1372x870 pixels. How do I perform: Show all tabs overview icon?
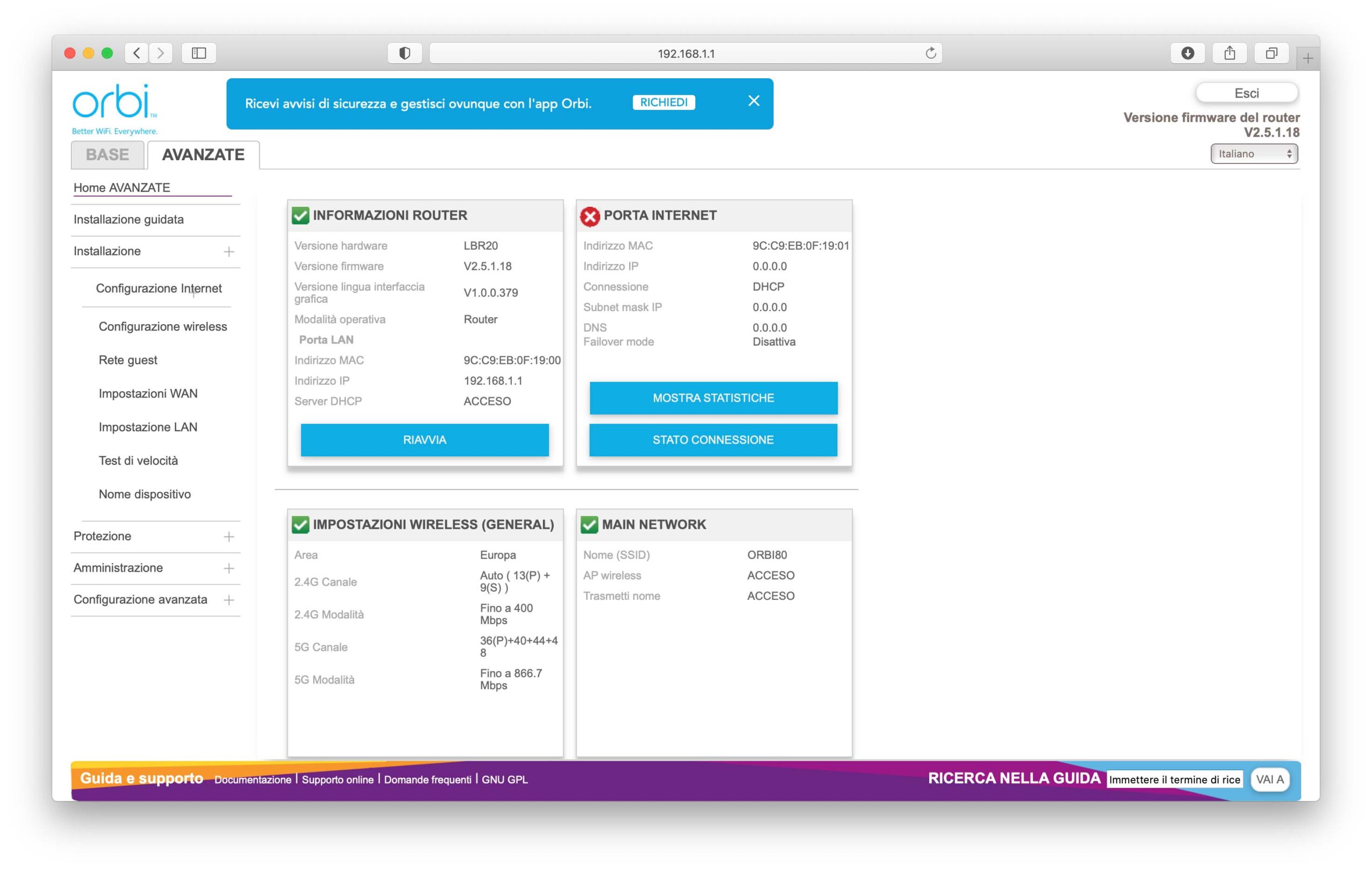click(x=1271, y=53)
